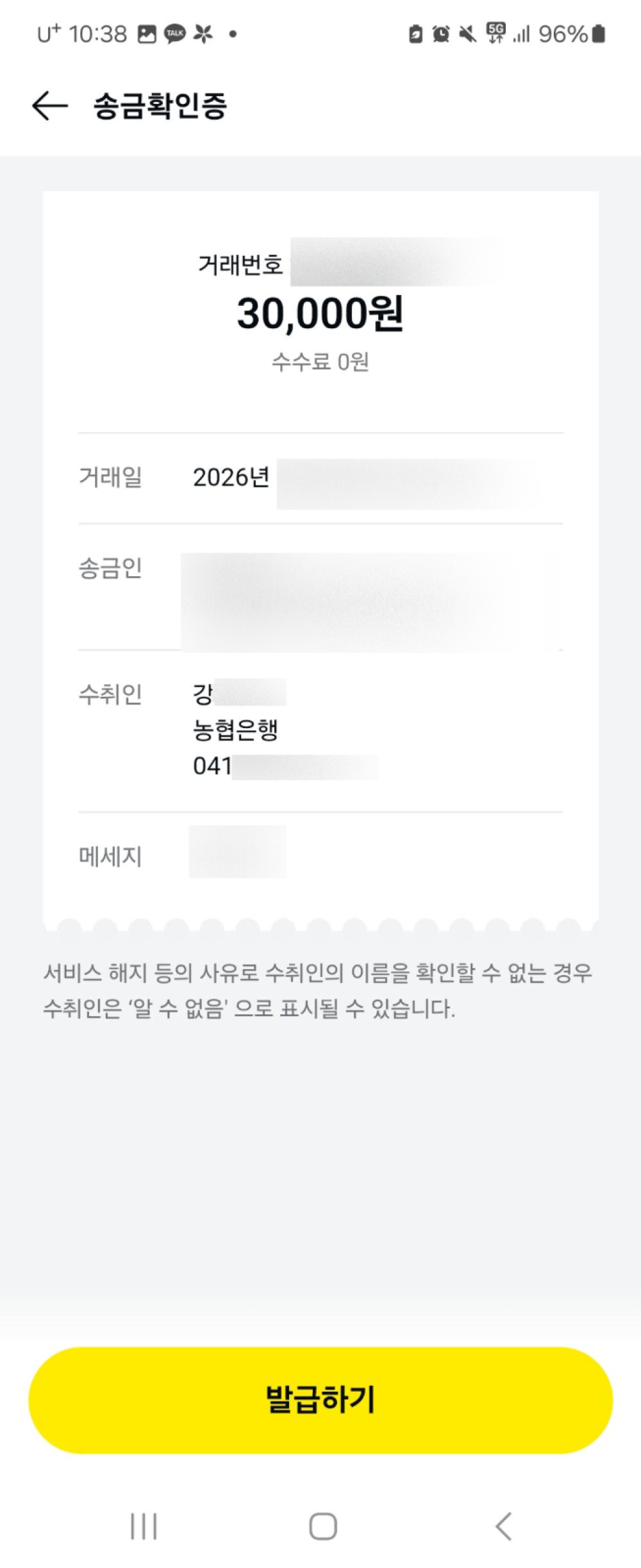Tap the 수수료 0원 fee text
The image size is (641, 1568).
coord(320,362)
